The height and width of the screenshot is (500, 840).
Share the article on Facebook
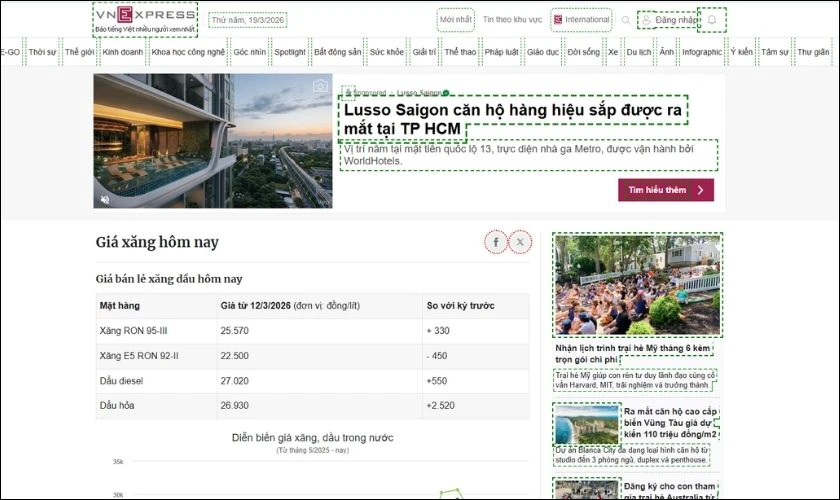496,242
